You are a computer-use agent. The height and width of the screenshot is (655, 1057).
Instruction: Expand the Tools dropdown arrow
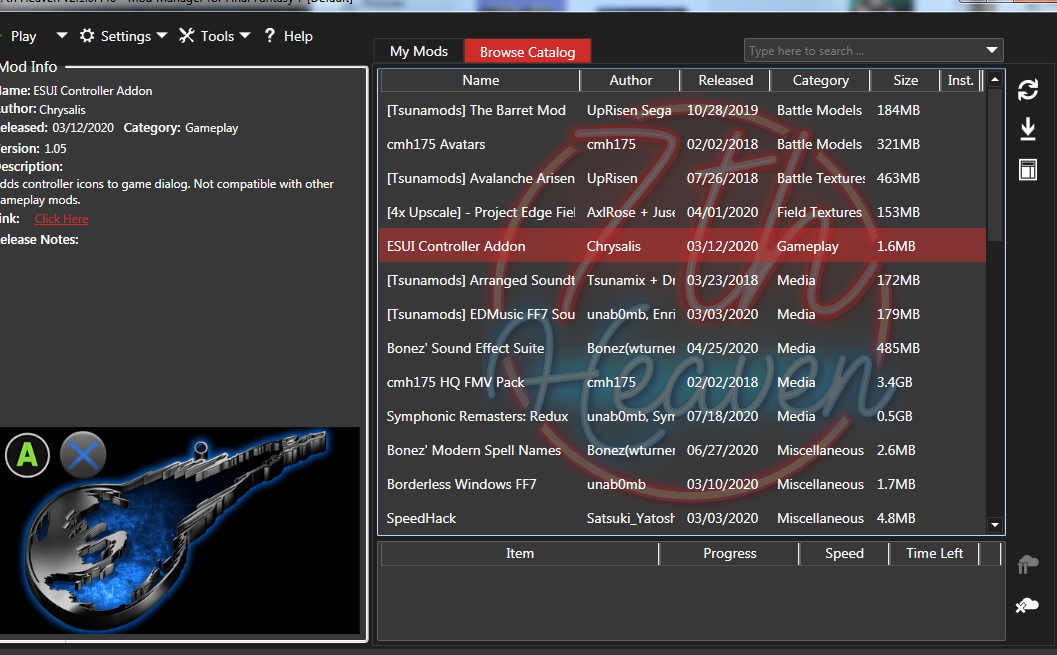(x=245, y=36)
